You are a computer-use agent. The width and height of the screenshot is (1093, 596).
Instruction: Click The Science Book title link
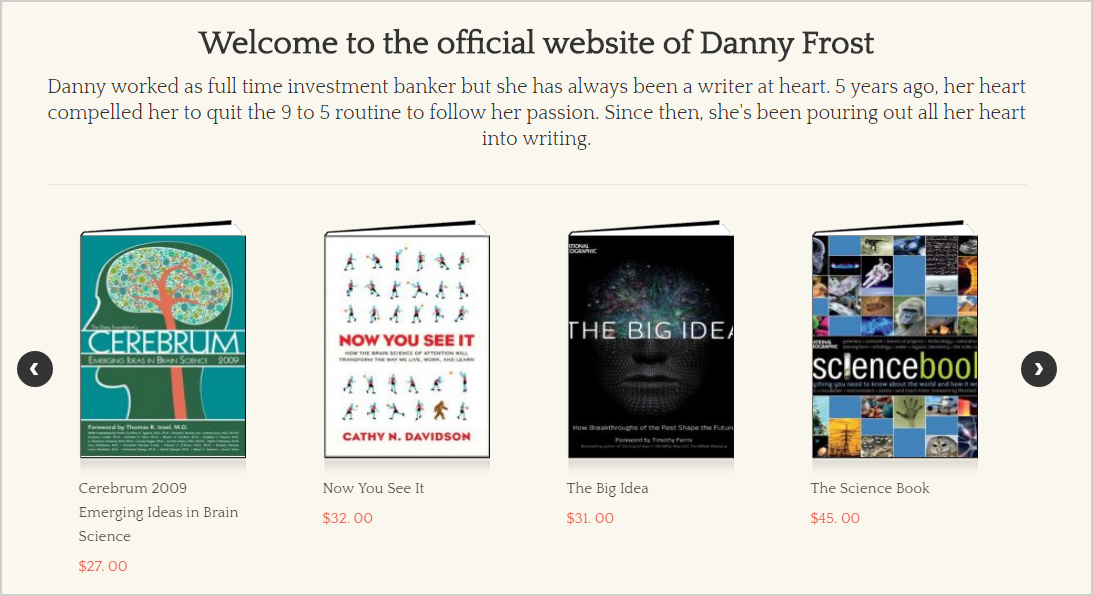pos(870,488)
